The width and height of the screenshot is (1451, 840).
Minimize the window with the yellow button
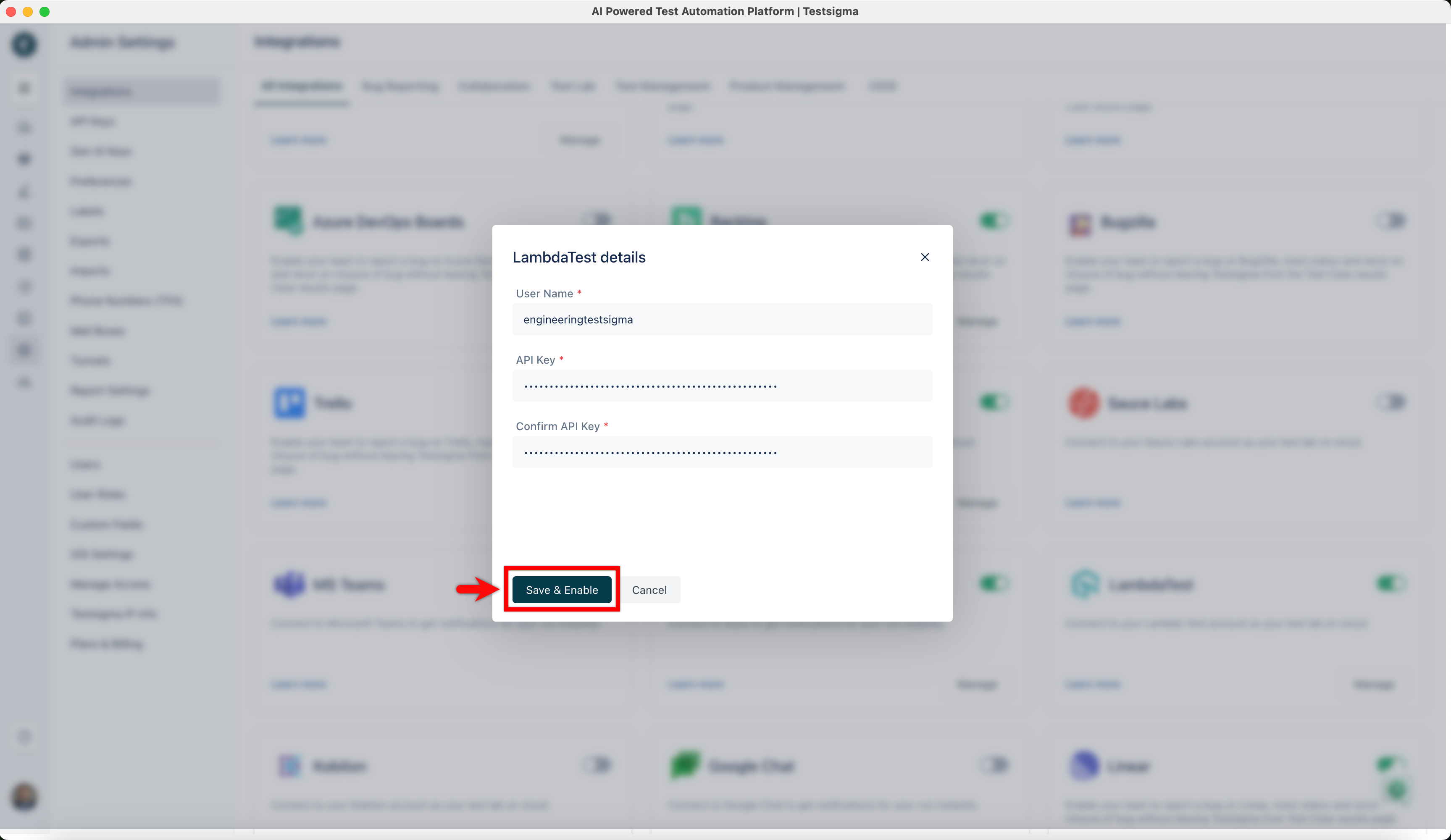pos(27,11)
